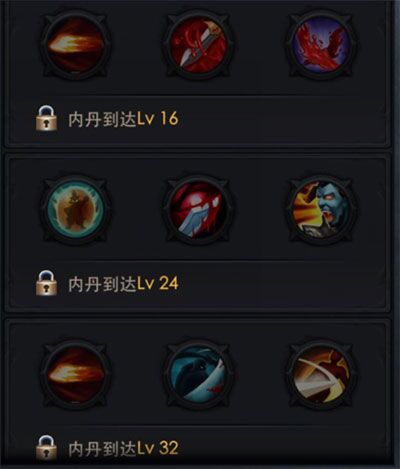Choose the golden sword slash skill icon
The width and height of the screenshot is (400, 469).
tap(321, 374)
